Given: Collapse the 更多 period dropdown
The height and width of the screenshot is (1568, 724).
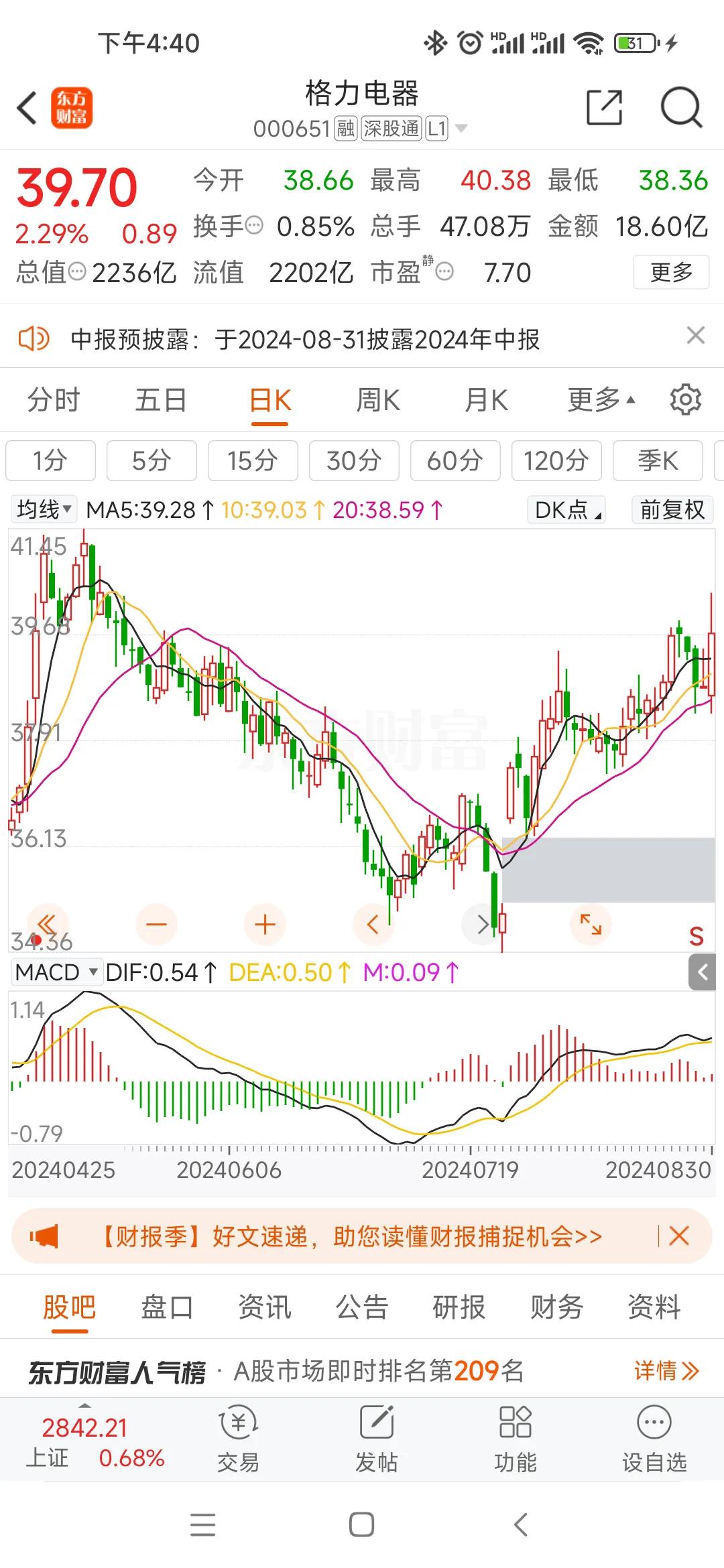Looking at the screenshot, I should (x=601, y=400).
